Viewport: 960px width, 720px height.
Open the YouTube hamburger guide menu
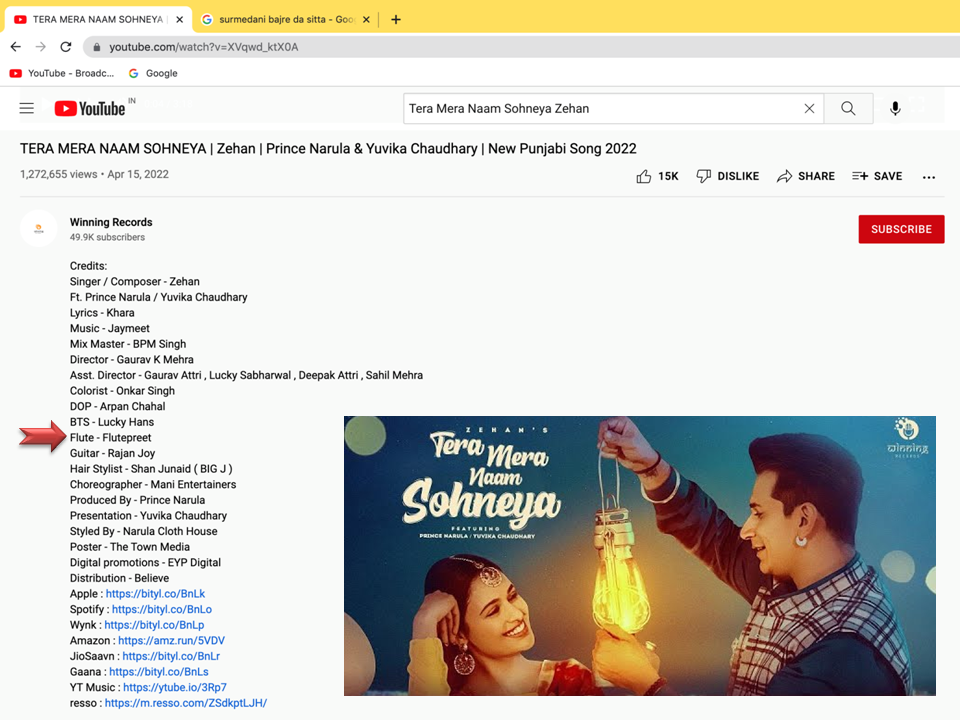(x=27, y=108)
